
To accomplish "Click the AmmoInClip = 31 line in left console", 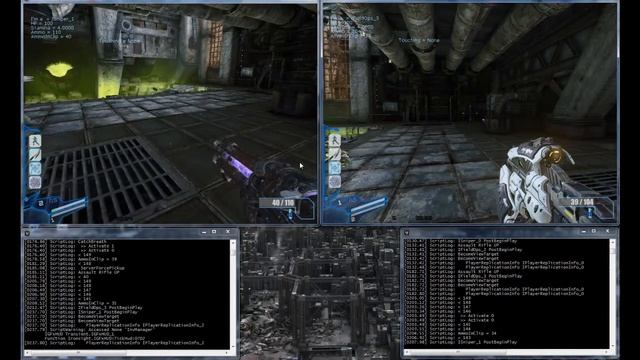I will 71,303.
